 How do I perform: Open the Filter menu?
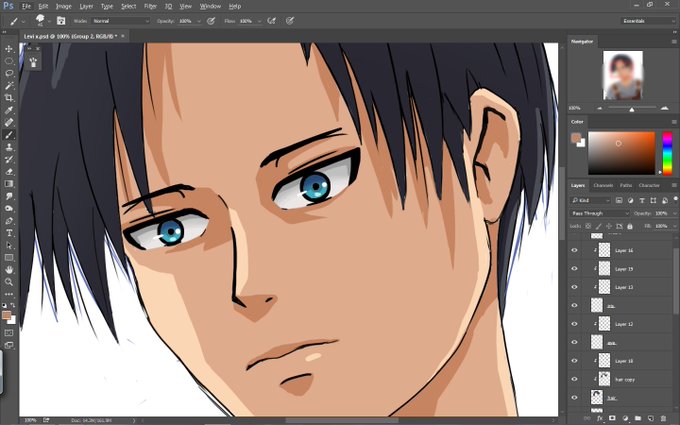pyautogui.click(x=150, y=6)
